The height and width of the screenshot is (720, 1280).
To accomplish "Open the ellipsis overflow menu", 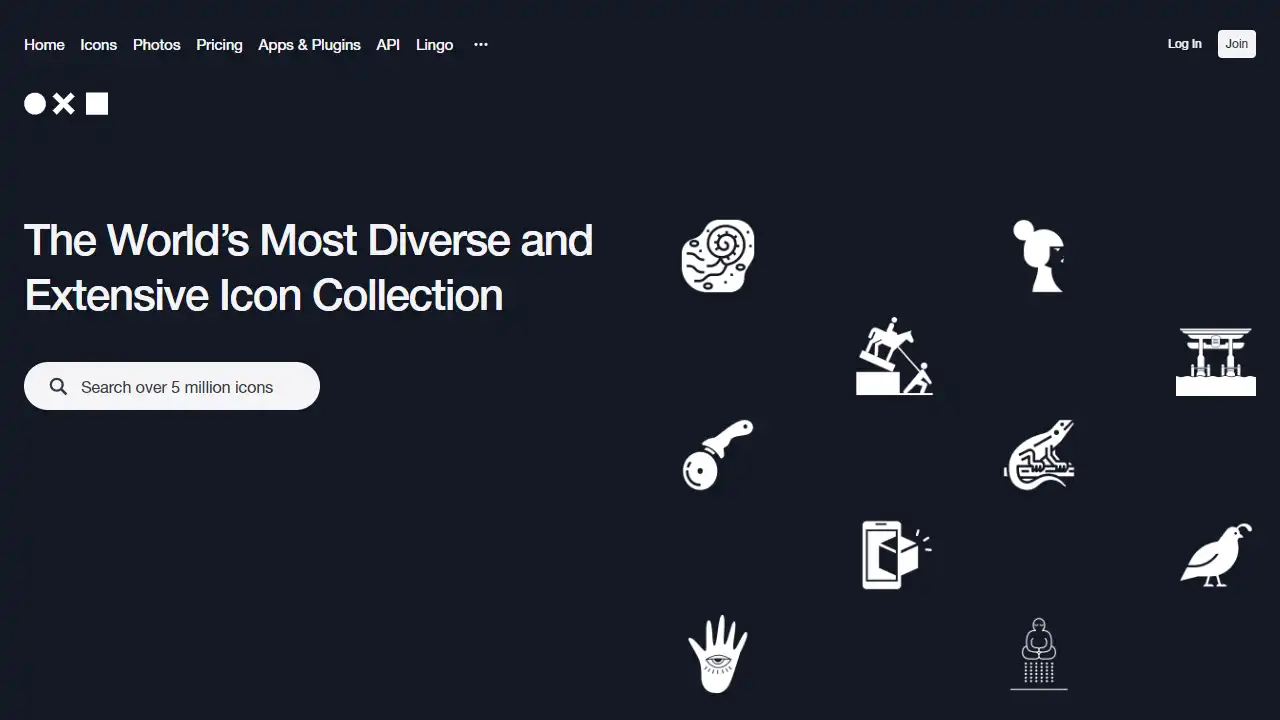I will 480,44.
